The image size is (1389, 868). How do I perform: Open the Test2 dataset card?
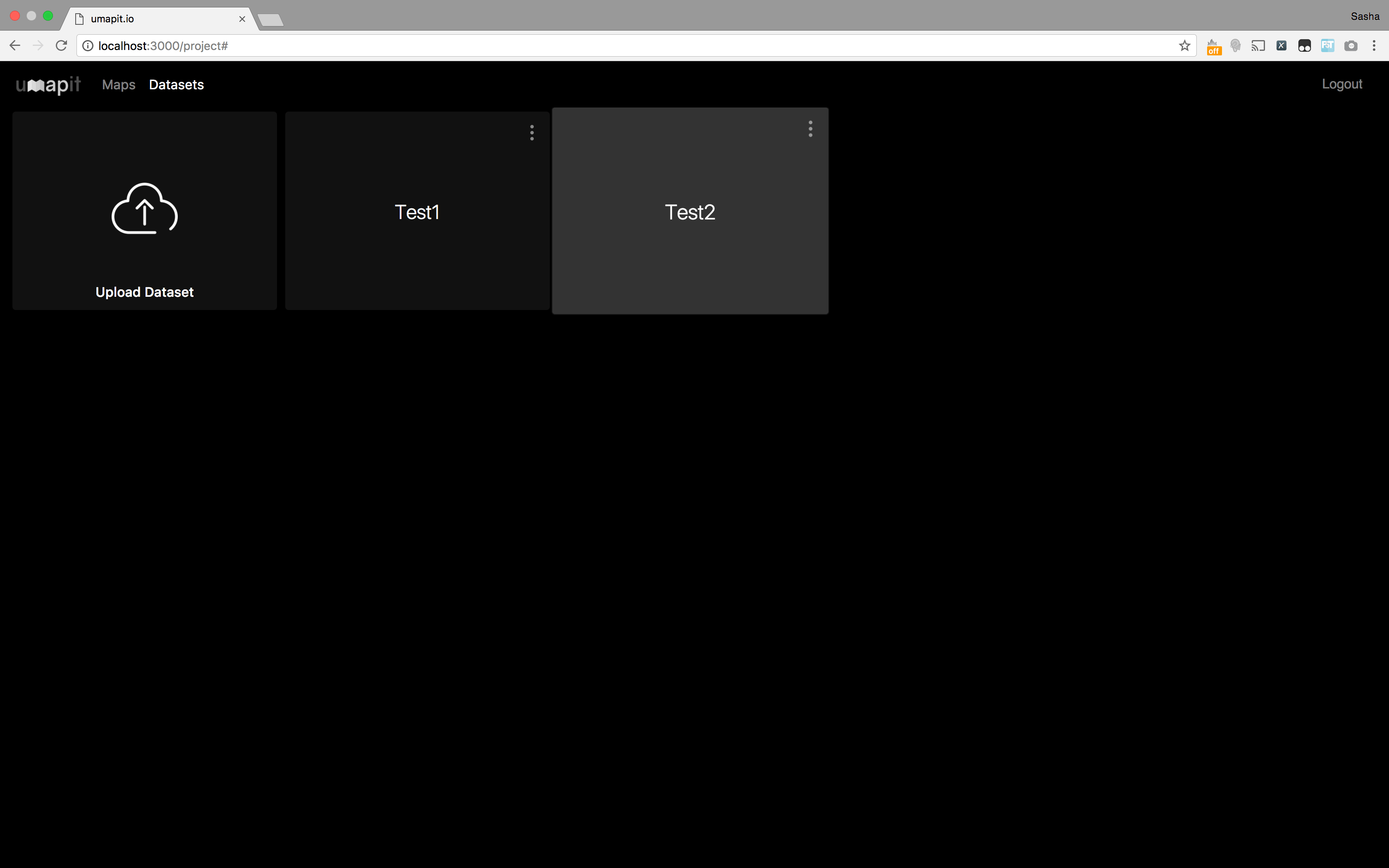690,211
